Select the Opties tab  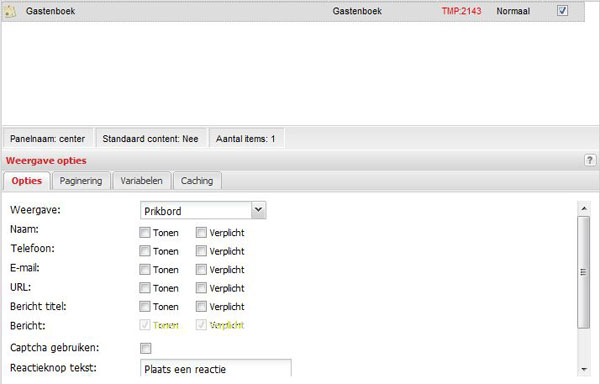click(x=26, y=181)
